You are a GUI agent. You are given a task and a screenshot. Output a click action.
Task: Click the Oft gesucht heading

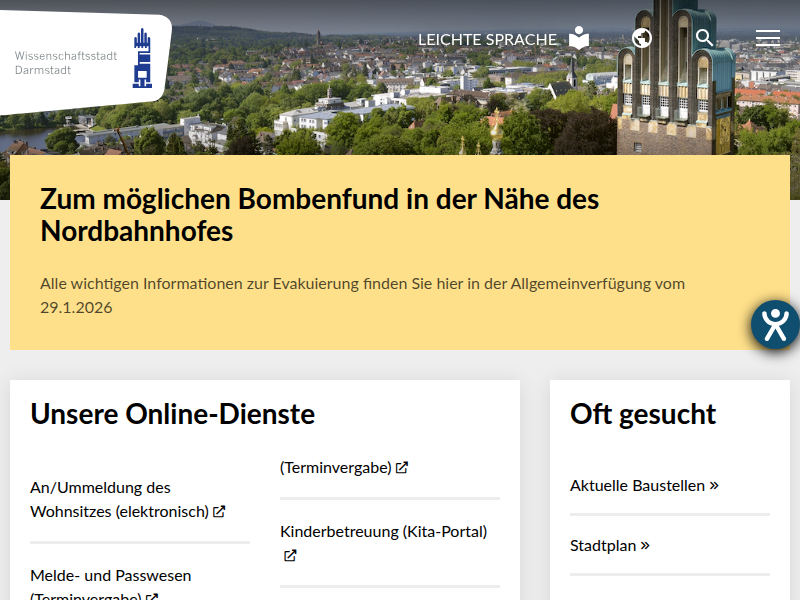[643, 414]
